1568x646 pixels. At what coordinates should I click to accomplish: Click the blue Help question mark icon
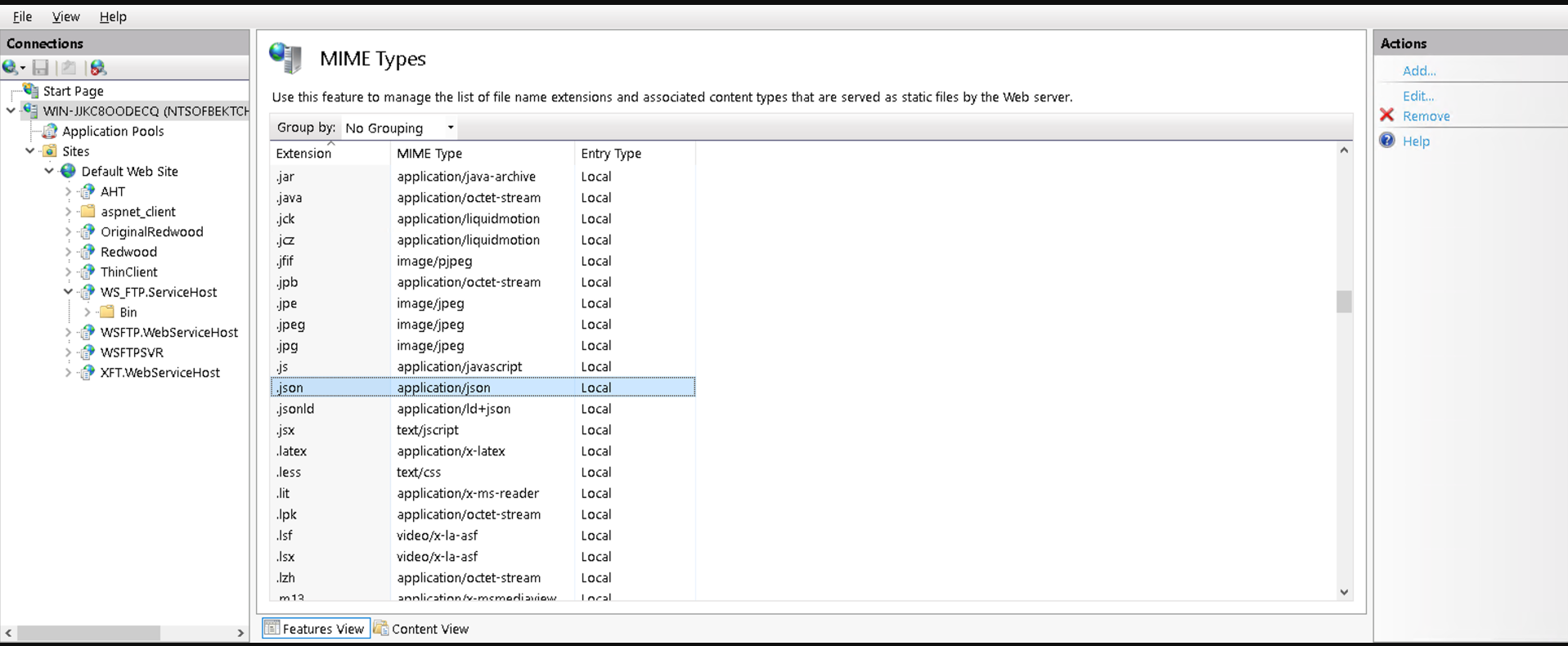[x=1387, y=141]
